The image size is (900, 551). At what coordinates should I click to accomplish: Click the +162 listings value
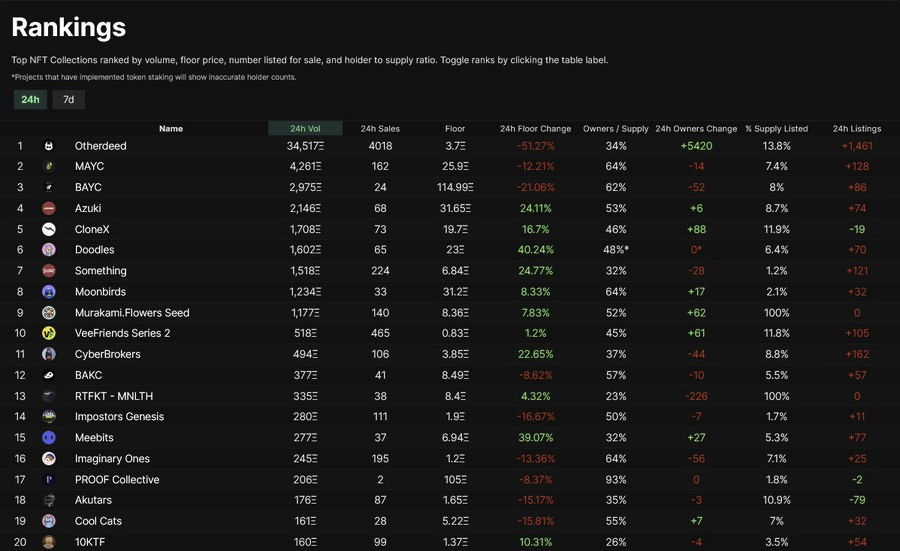click(857, 354)
